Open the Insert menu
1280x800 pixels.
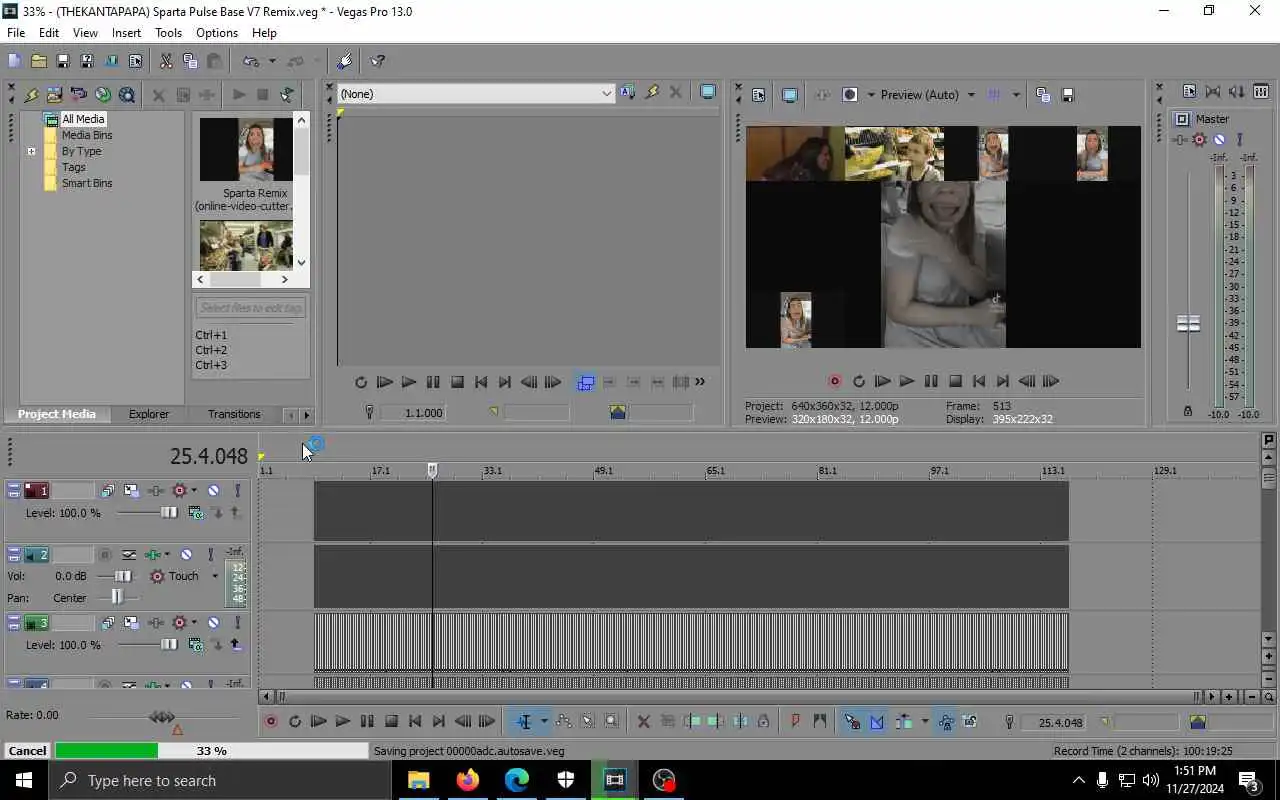point(126,33)
